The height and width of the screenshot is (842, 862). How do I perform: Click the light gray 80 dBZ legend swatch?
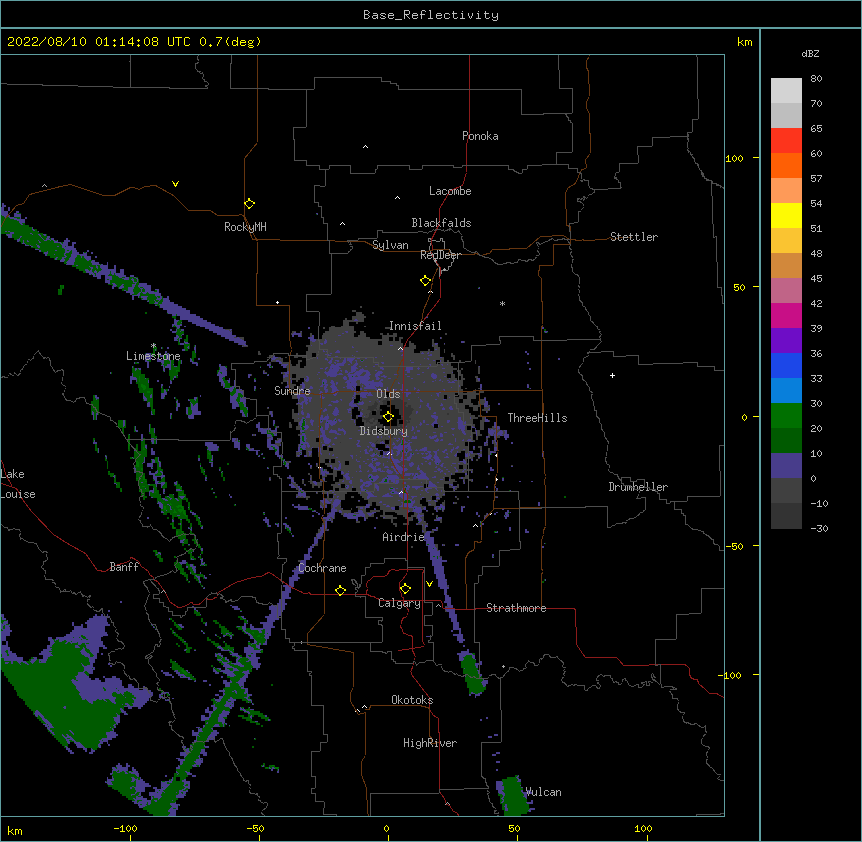(x=786, y=90)
